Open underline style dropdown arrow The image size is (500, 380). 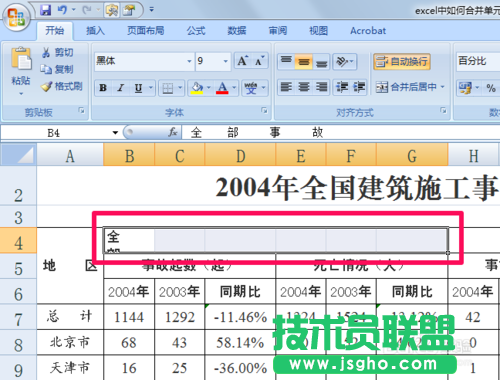tap(151, 88)
